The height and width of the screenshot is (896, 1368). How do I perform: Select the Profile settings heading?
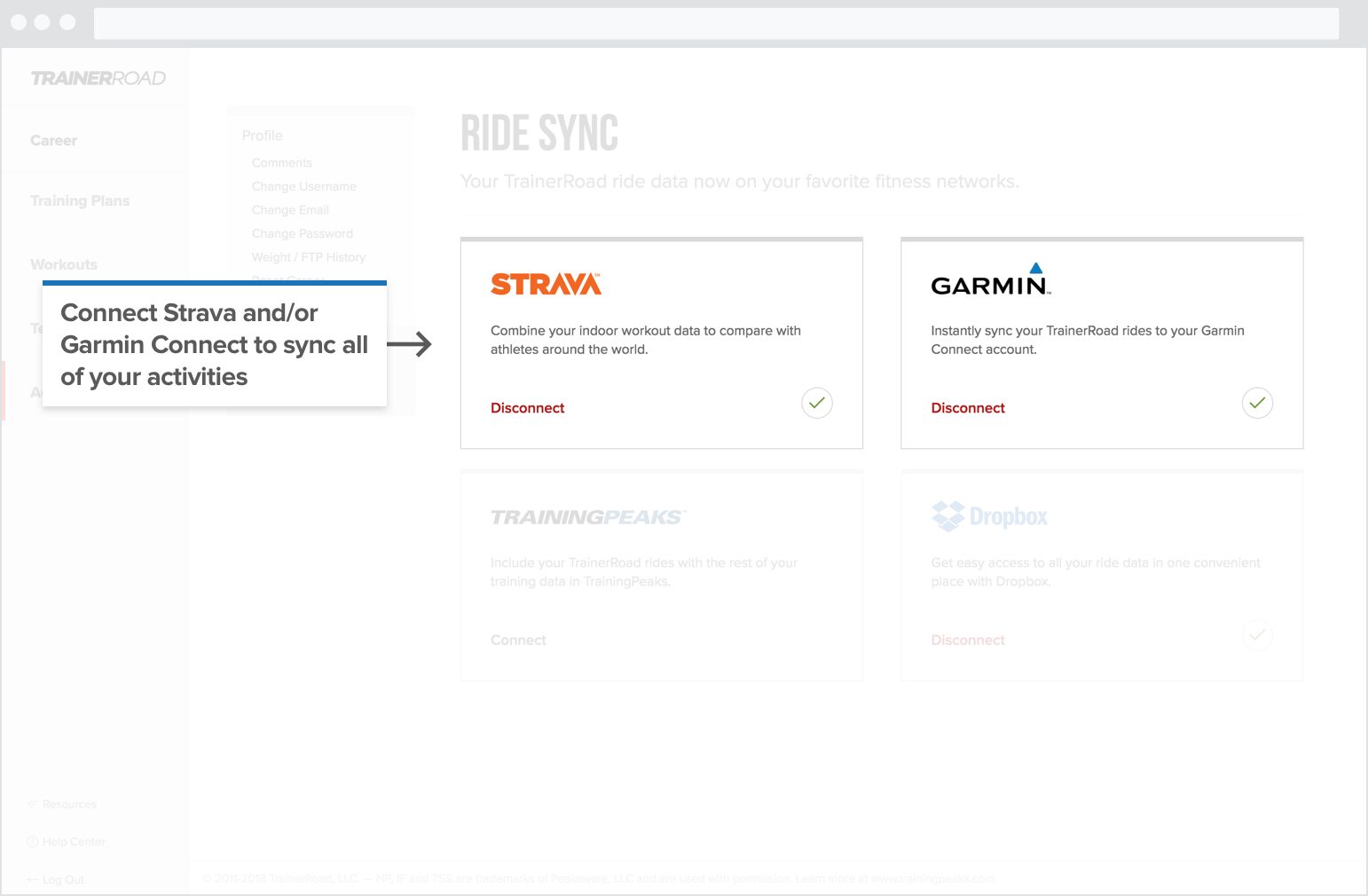263,136
